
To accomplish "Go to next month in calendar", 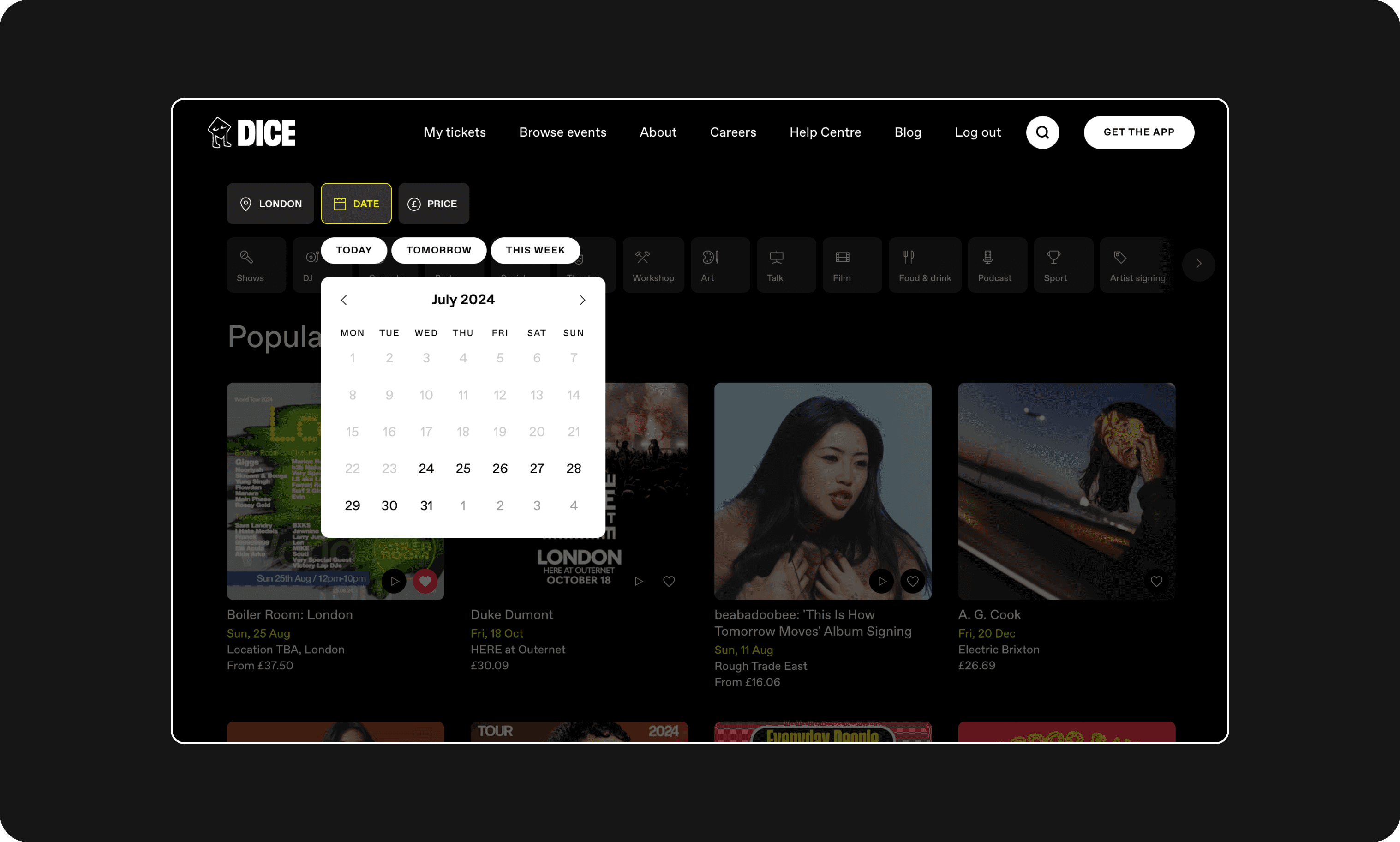I will coord(582,300).
